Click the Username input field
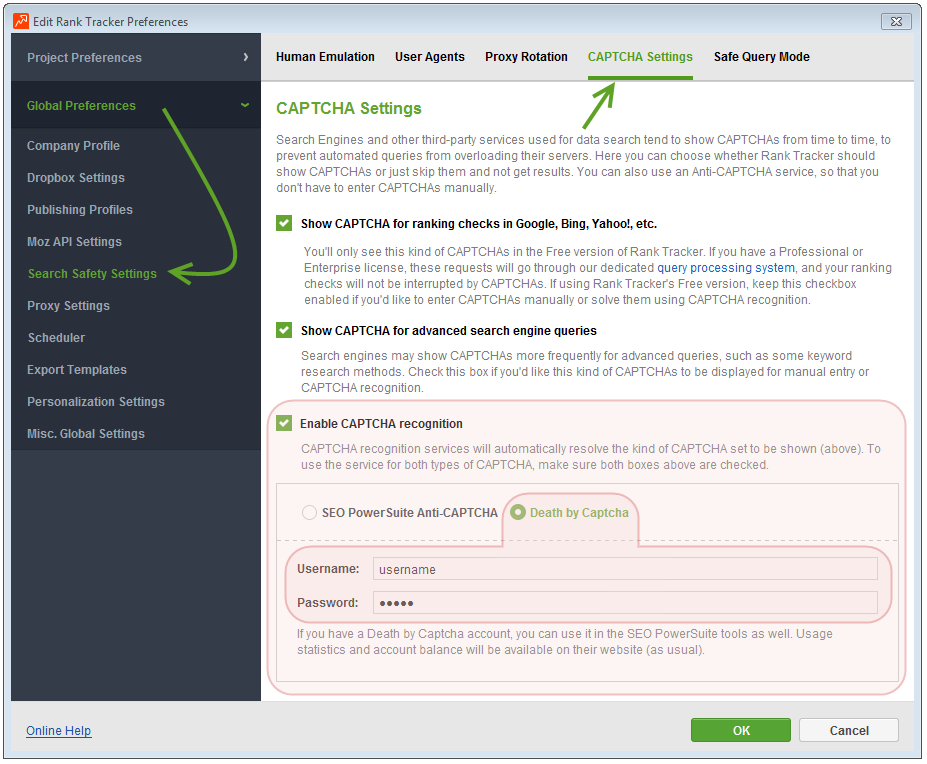The height and width of the screenshot is (764, 927). pos(625,569)
